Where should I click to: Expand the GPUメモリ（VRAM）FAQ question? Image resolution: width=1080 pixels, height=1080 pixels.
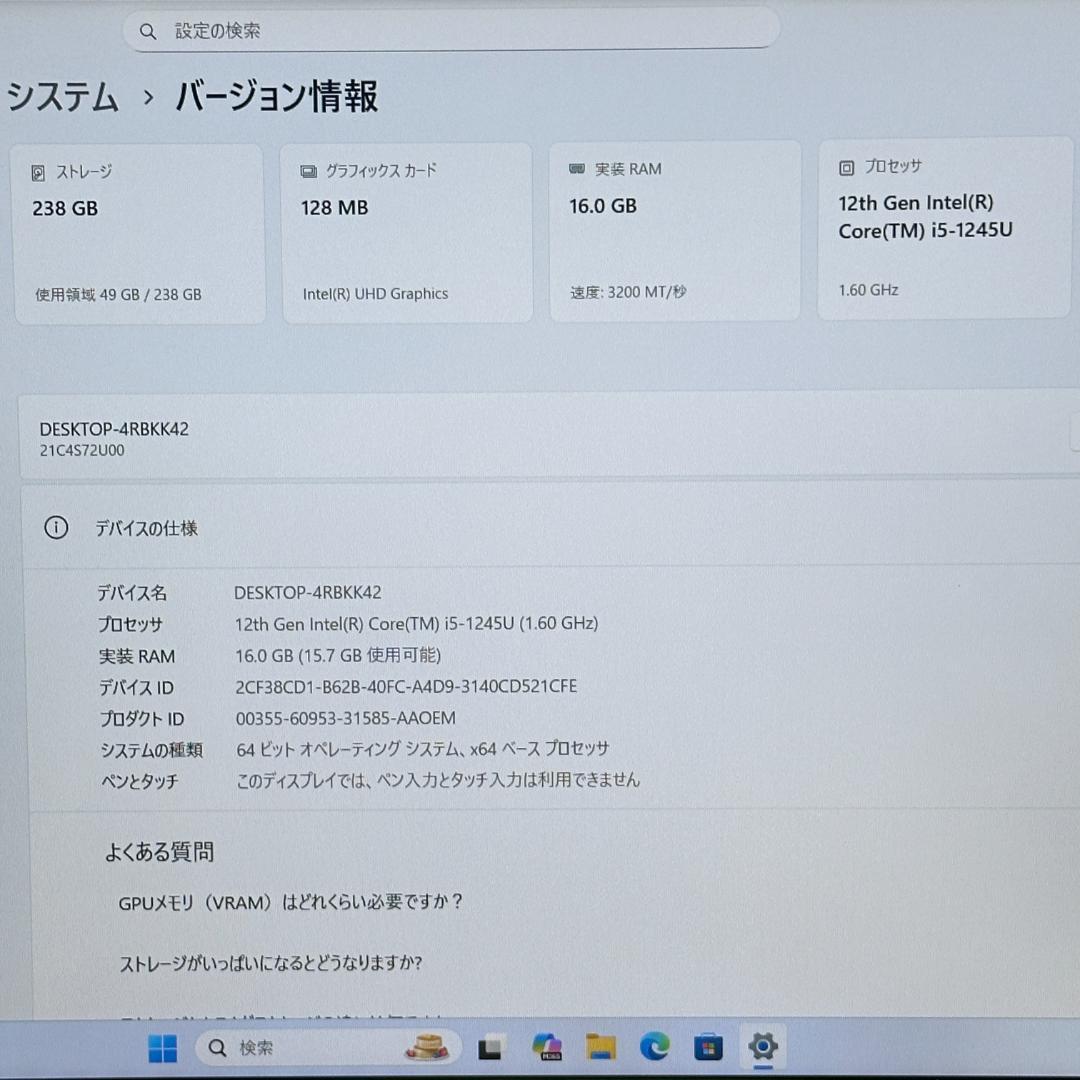point(290,901)
